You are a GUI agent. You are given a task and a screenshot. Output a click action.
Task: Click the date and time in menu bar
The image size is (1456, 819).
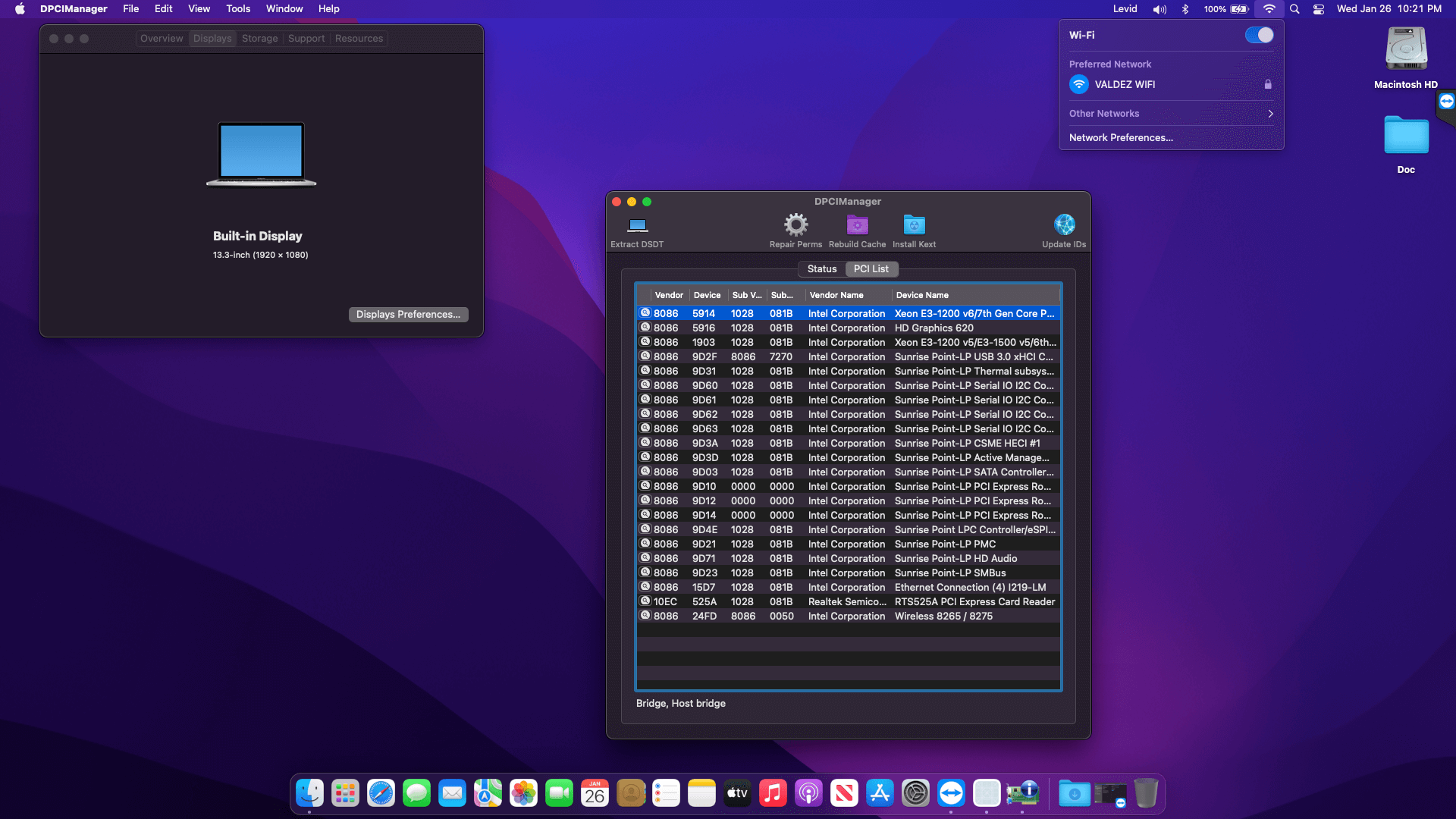click(1389, 9)
